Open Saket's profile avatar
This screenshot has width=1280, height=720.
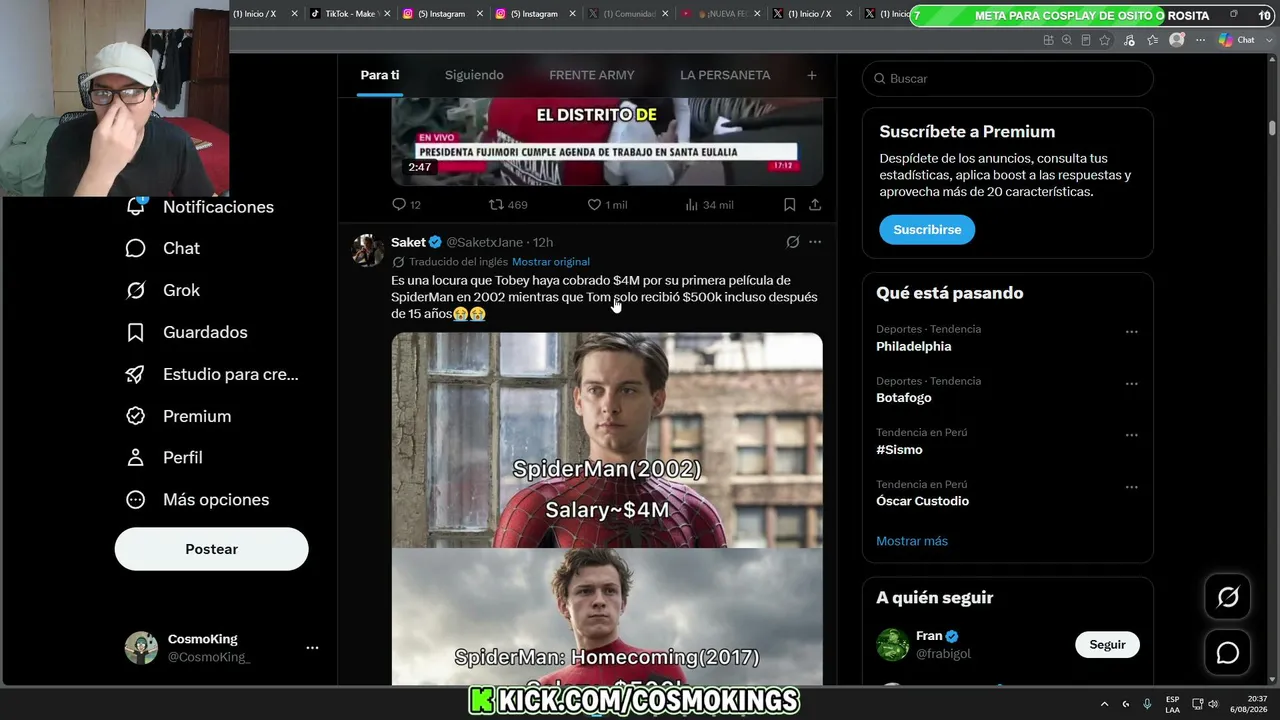click(x=368, y=250)
